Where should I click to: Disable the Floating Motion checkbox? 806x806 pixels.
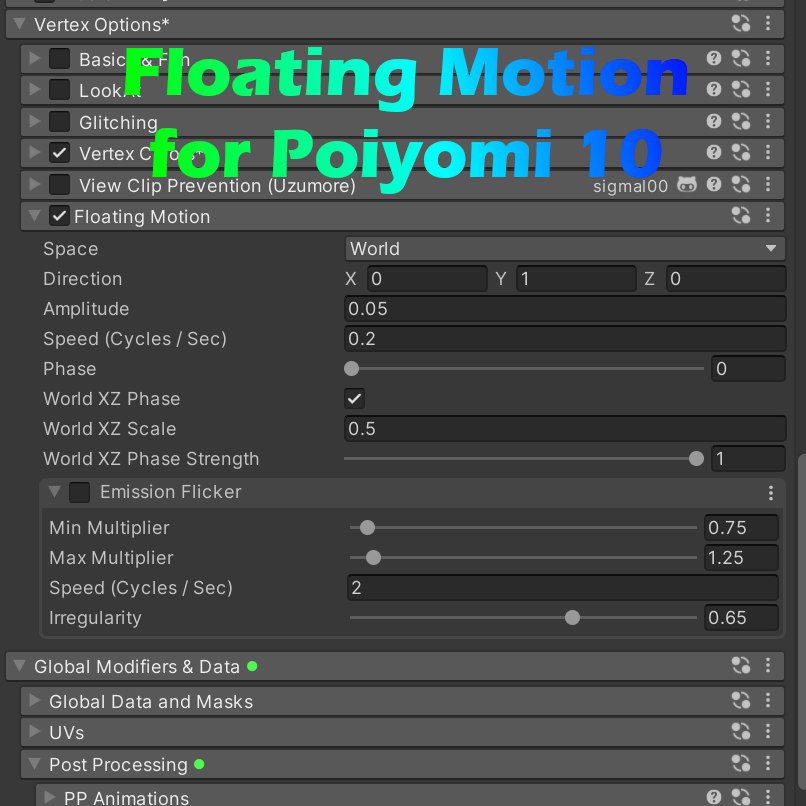(x=60, y=216)
